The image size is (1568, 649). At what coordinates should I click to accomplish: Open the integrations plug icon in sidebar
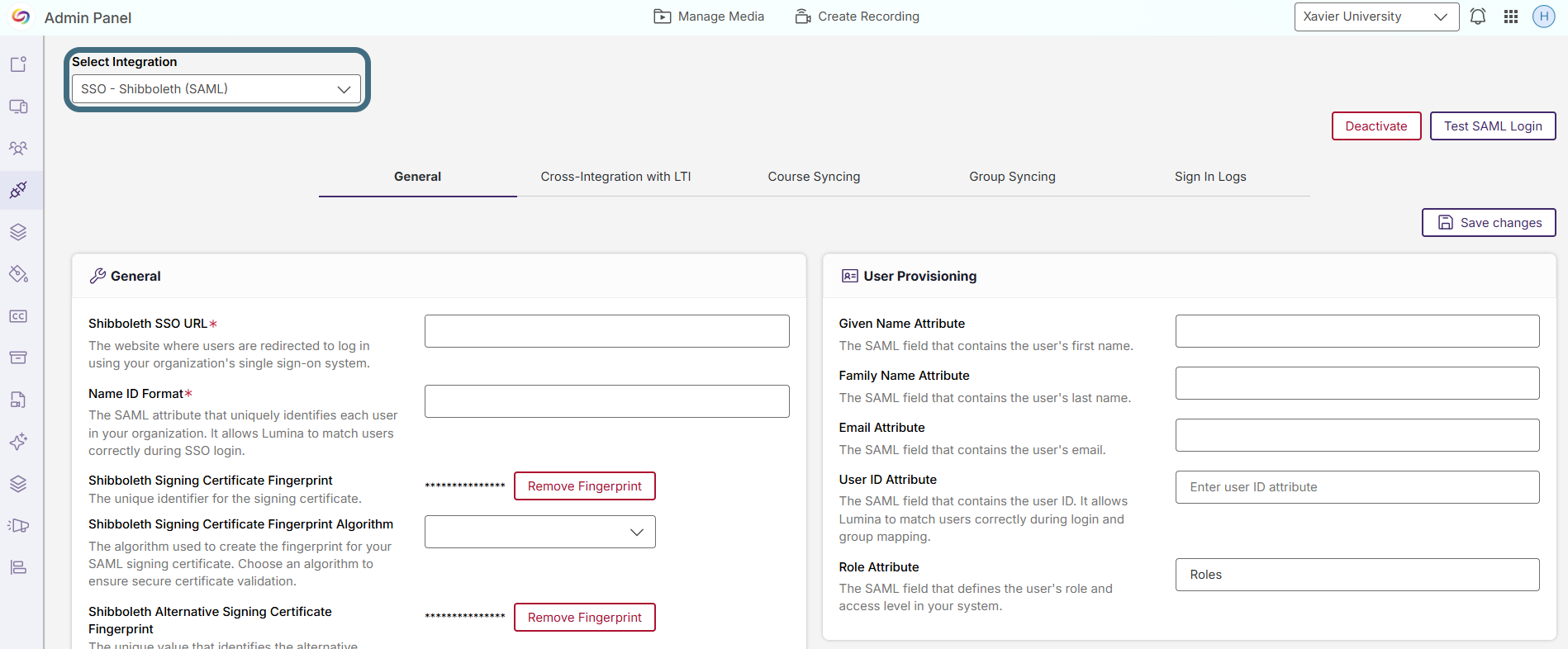click(x=18, y=190)
